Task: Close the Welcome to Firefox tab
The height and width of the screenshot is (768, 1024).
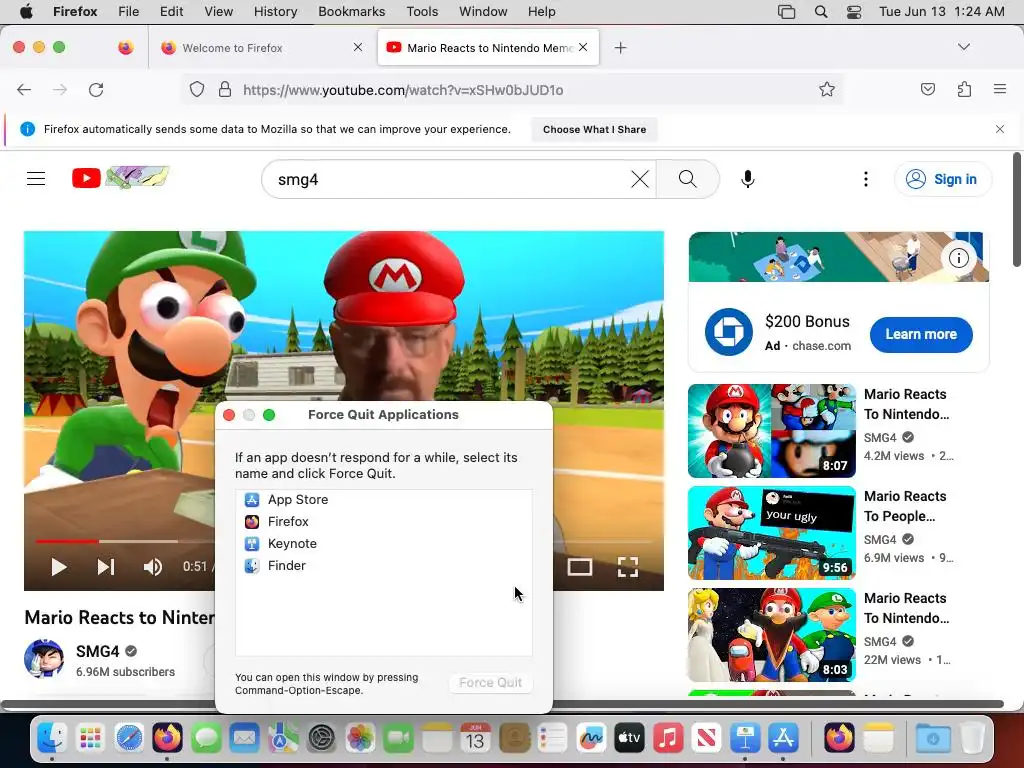Action: (358, 47)
